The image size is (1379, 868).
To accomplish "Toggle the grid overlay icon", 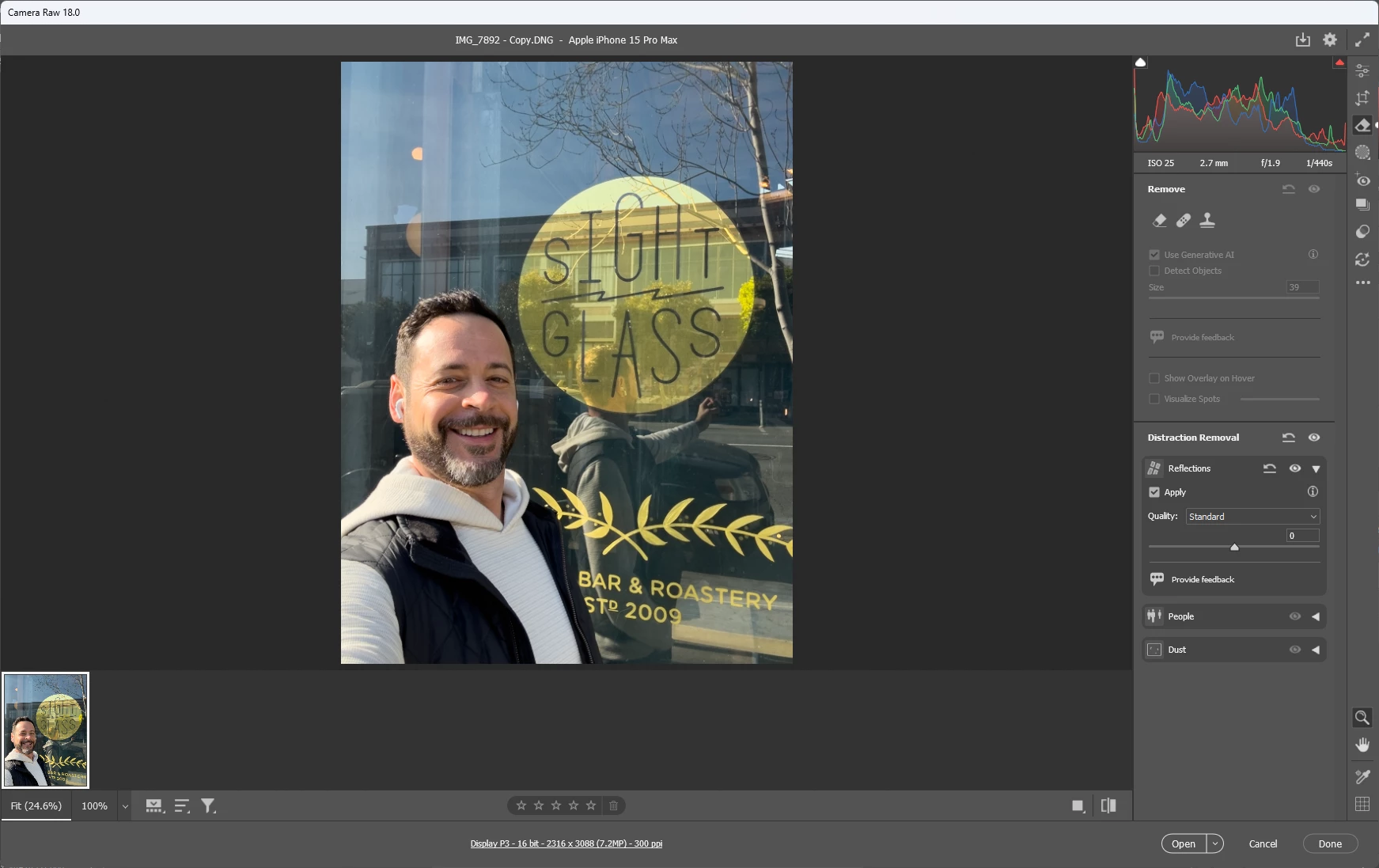I will pos(1362,804).
